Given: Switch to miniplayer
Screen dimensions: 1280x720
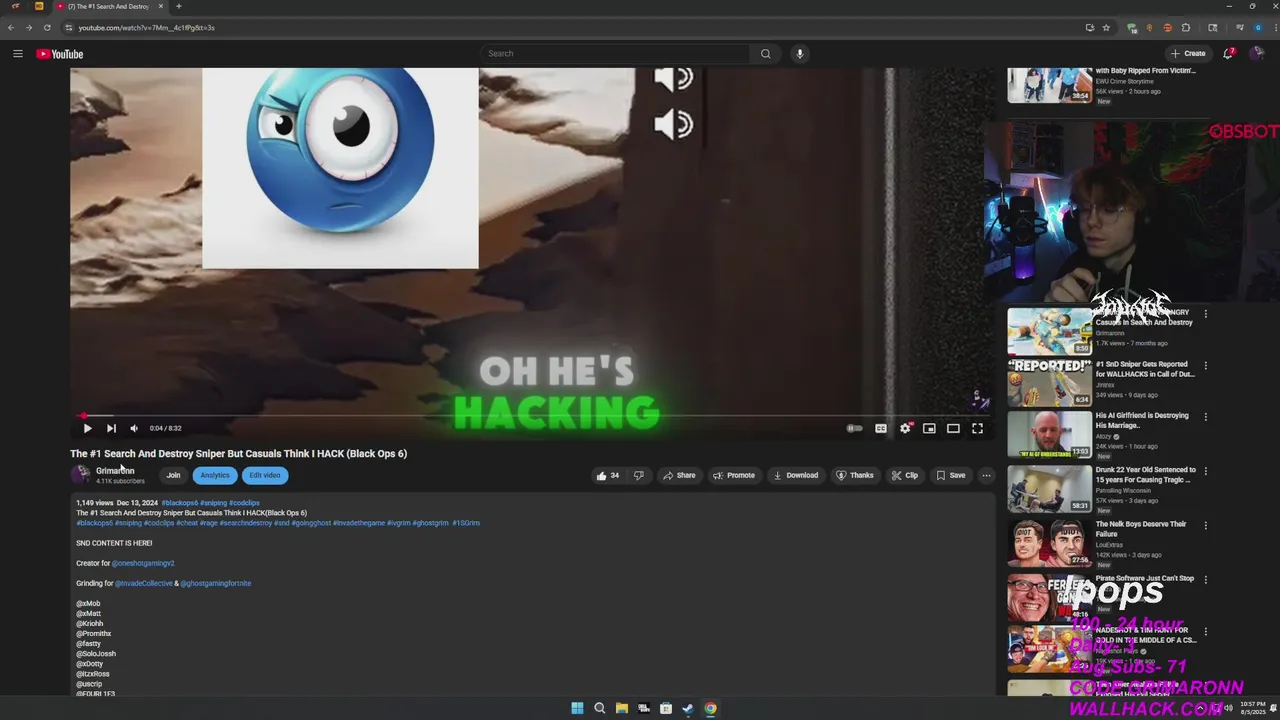Looking at the screenshot, I should point(929,428).
